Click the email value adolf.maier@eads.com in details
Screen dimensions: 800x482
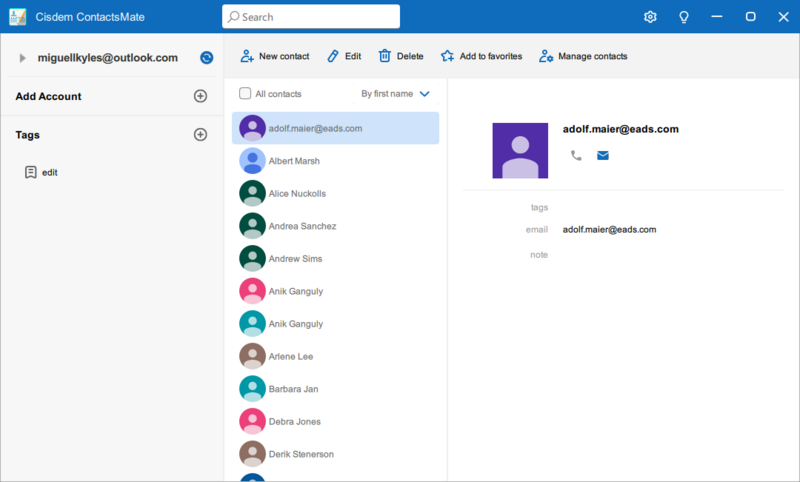609,230
